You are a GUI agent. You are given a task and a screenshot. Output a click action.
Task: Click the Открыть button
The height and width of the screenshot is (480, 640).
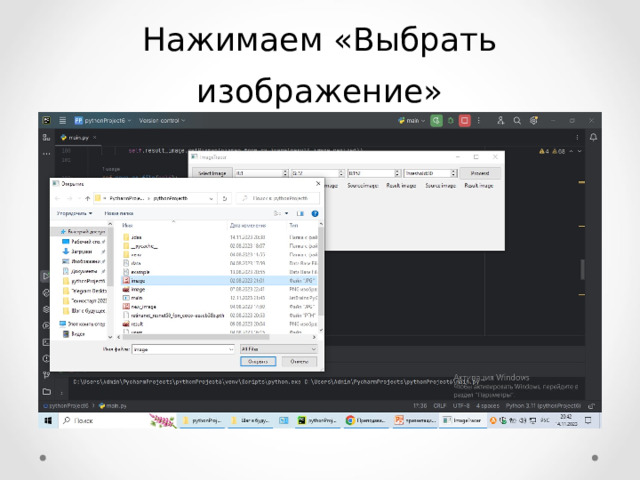click(258, 362)
